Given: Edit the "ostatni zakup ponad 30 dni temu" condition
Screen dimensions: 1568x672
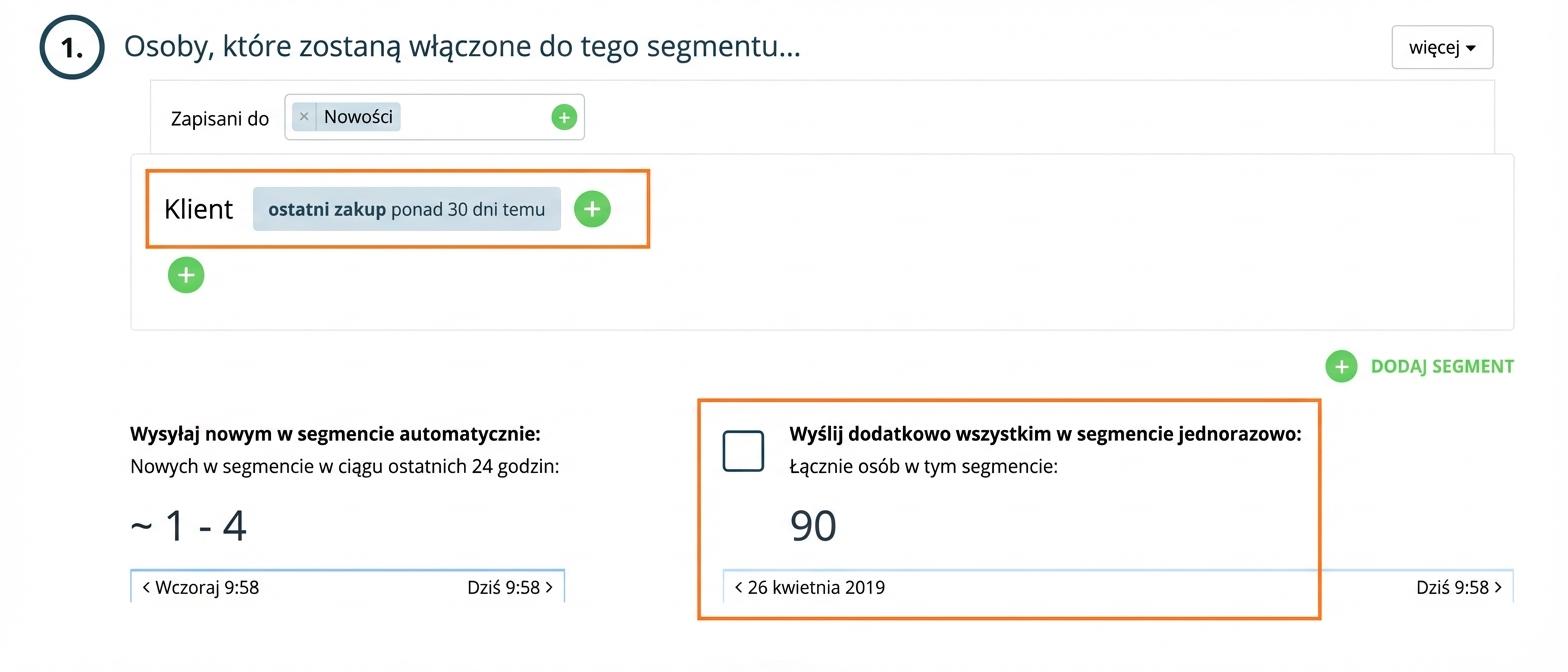Looking at the screenshot, I should click(406, 210).
